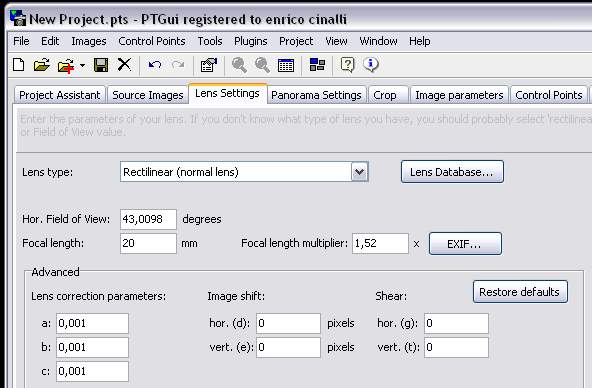Click the Hor. Field of View field
This screenshot has height=388, width=592.
148,219
